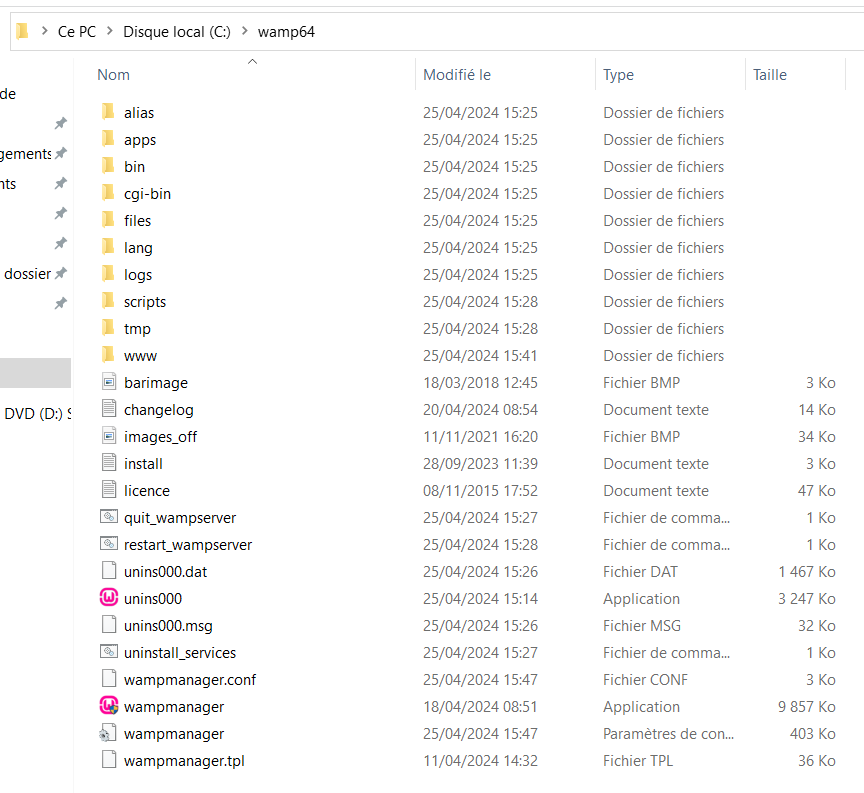Image resolution: width=864 pixels, height=793 pixels.
Task: Select the wampmanager.conf file icon
Action: [x=109, y=679]
